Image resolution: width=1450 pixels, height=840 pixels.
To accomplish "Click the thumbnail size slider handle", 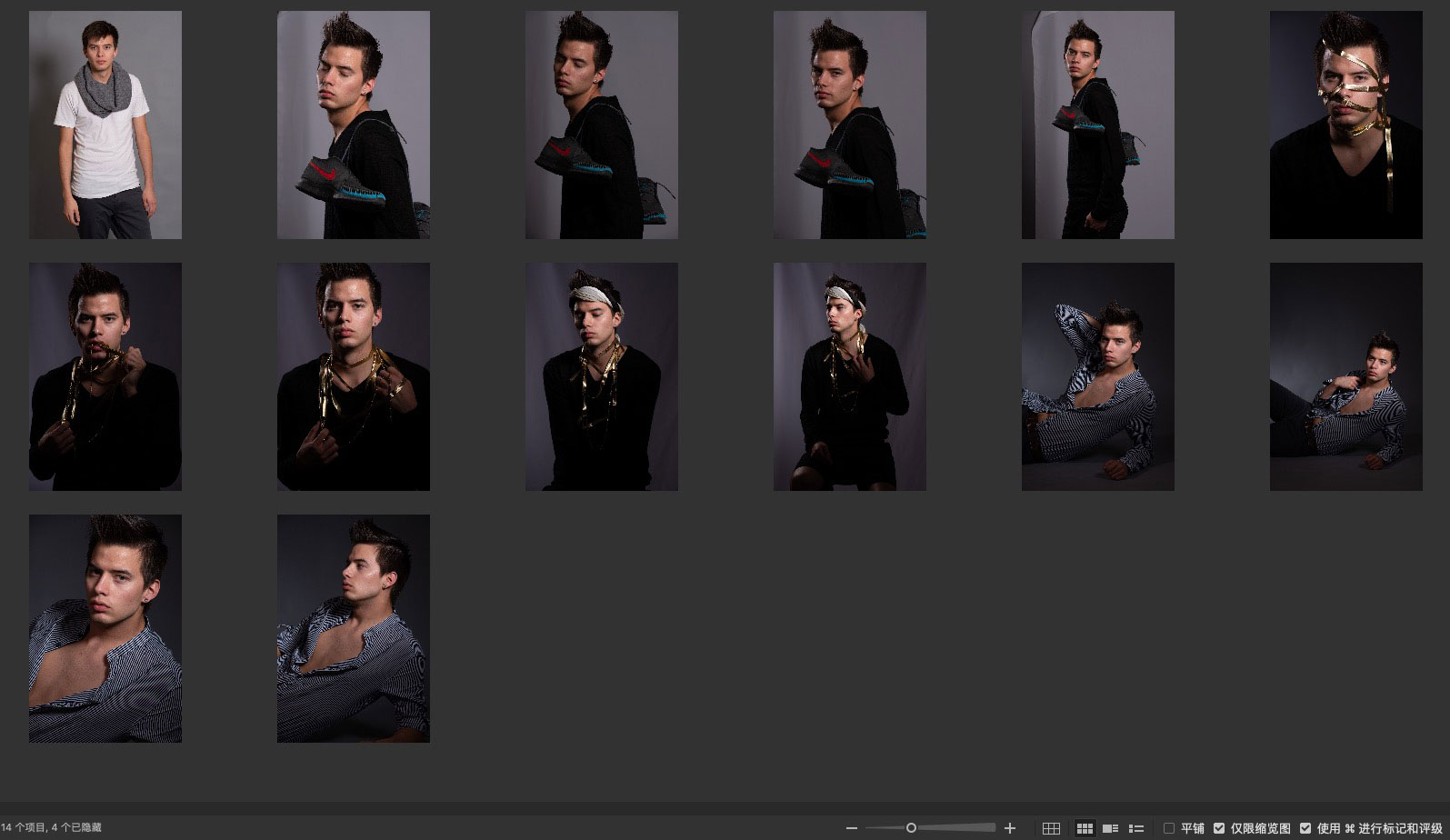I will (911, 828).
